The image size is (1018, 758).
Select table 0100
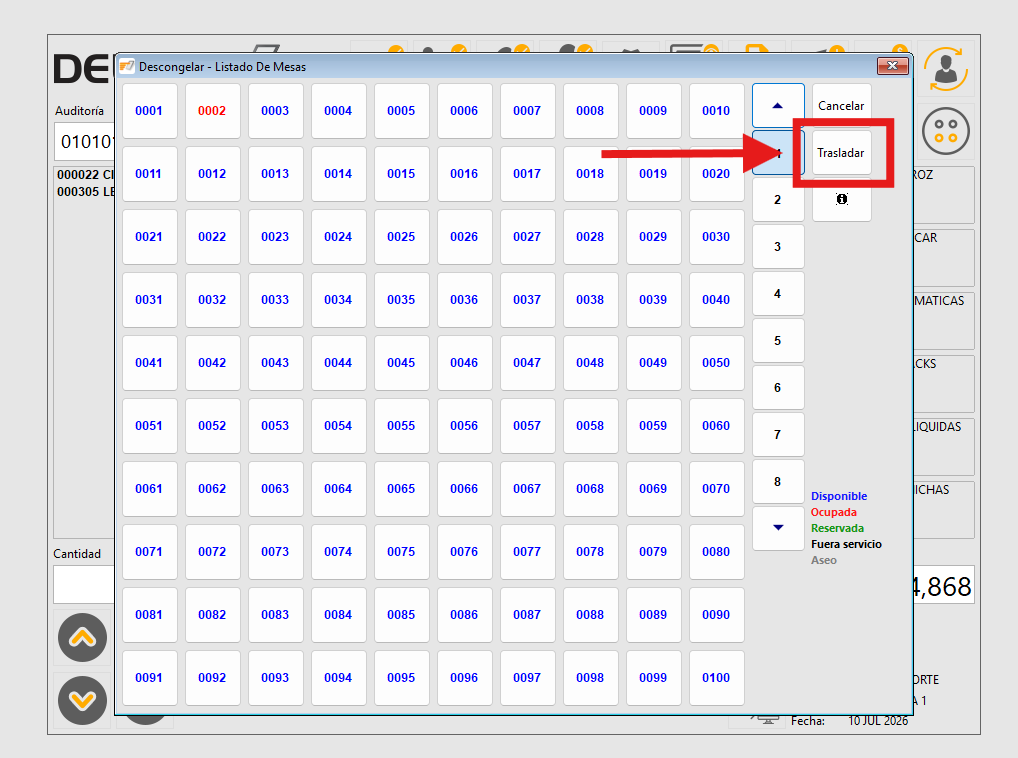(716, 678)
